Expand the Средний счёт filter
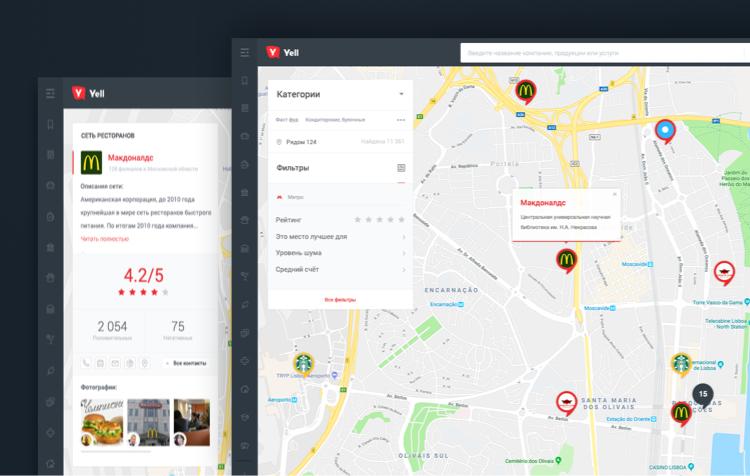 (x=403, y=269)
